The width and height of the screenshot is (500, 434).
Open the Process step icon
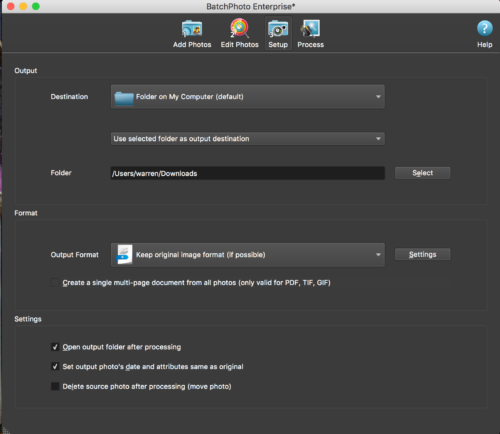[310, 29]
